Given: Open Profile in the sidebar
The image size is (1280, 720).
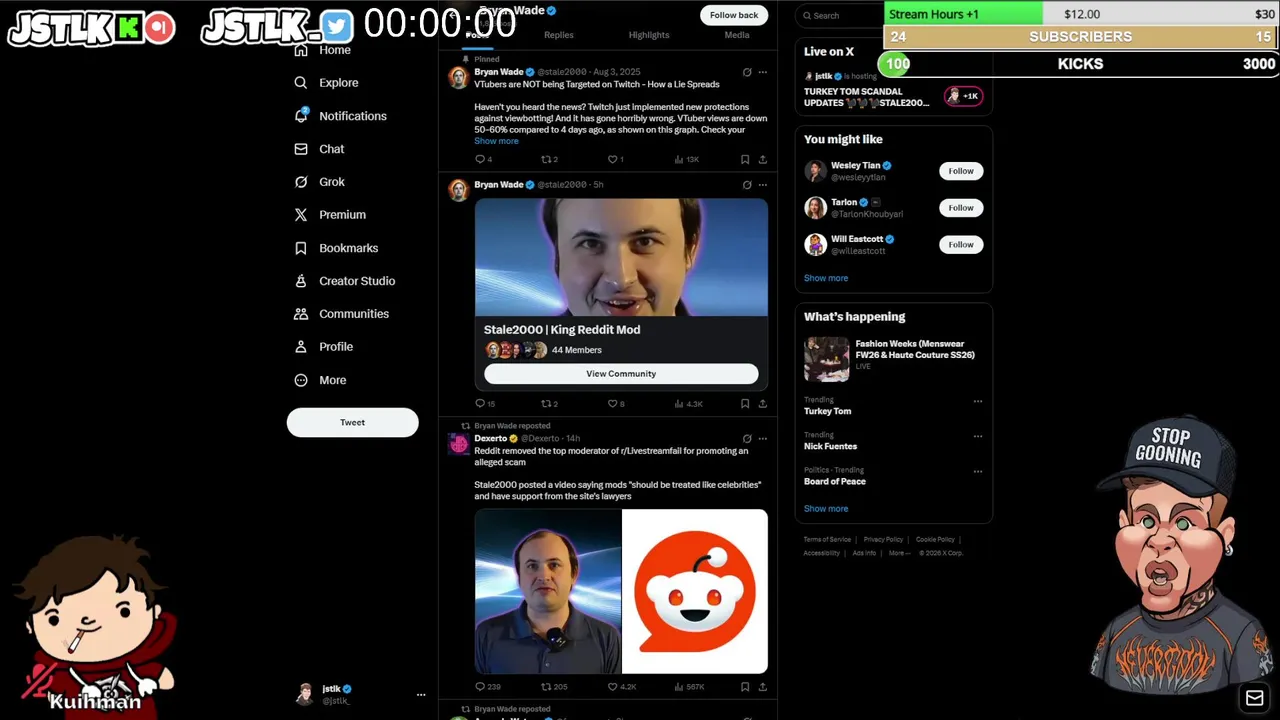Looking at the screenshot, I should pos(323,347).
